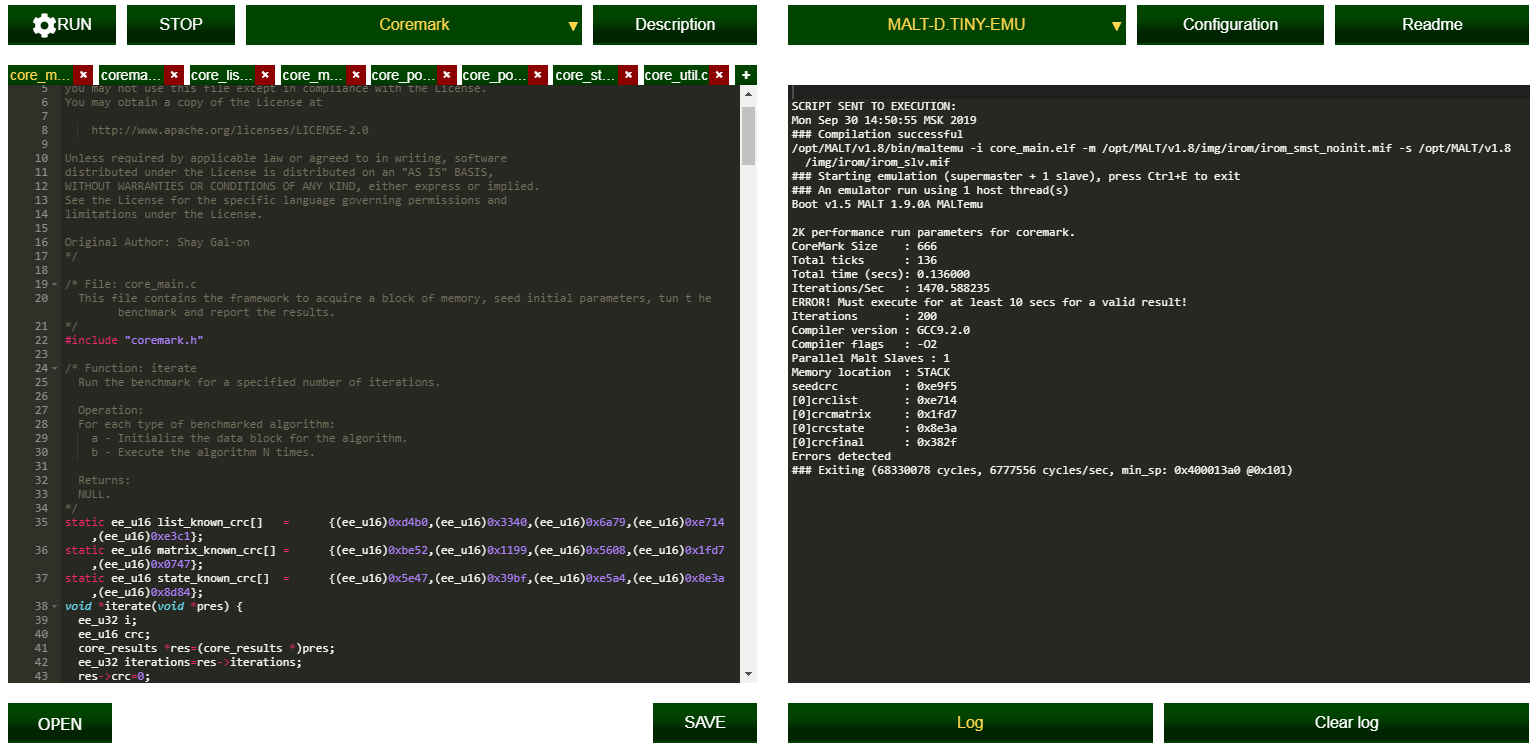Switch to the core_util.c tab
The image size is (1537, 748).
pos(676,75)
